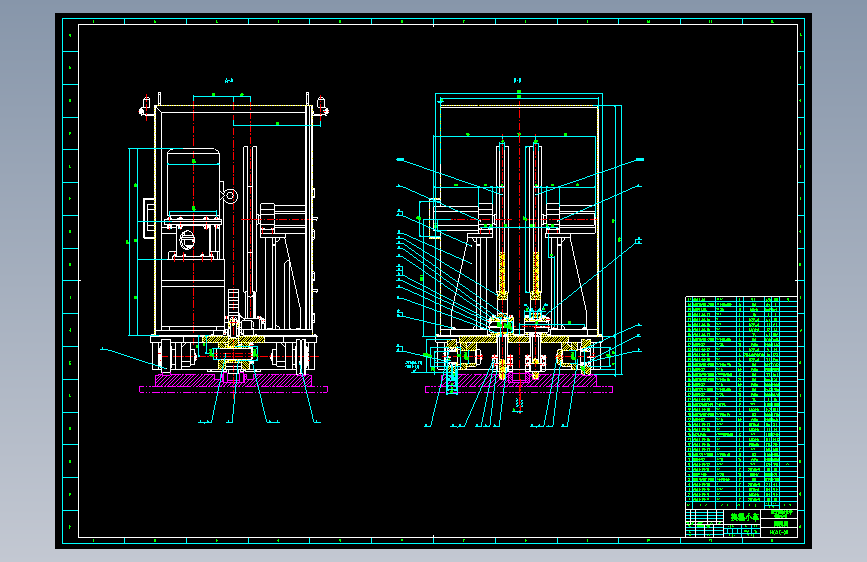The height and width of the screenshot is (562, 867).
Task: Select the drawing number cell in title block
Action: pyautogui.click(x=779, y=532)
